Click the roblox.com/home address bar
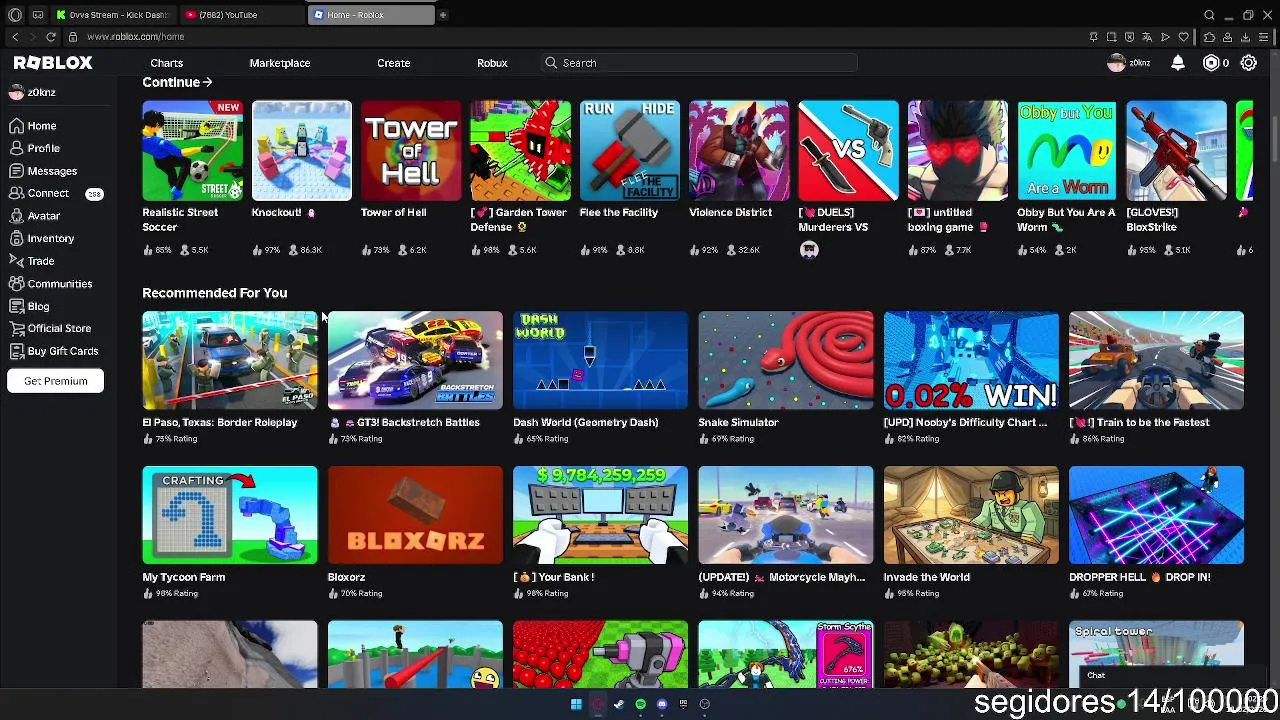Image resolution: width=1280 pixels, height=720 pixels. 135,37
